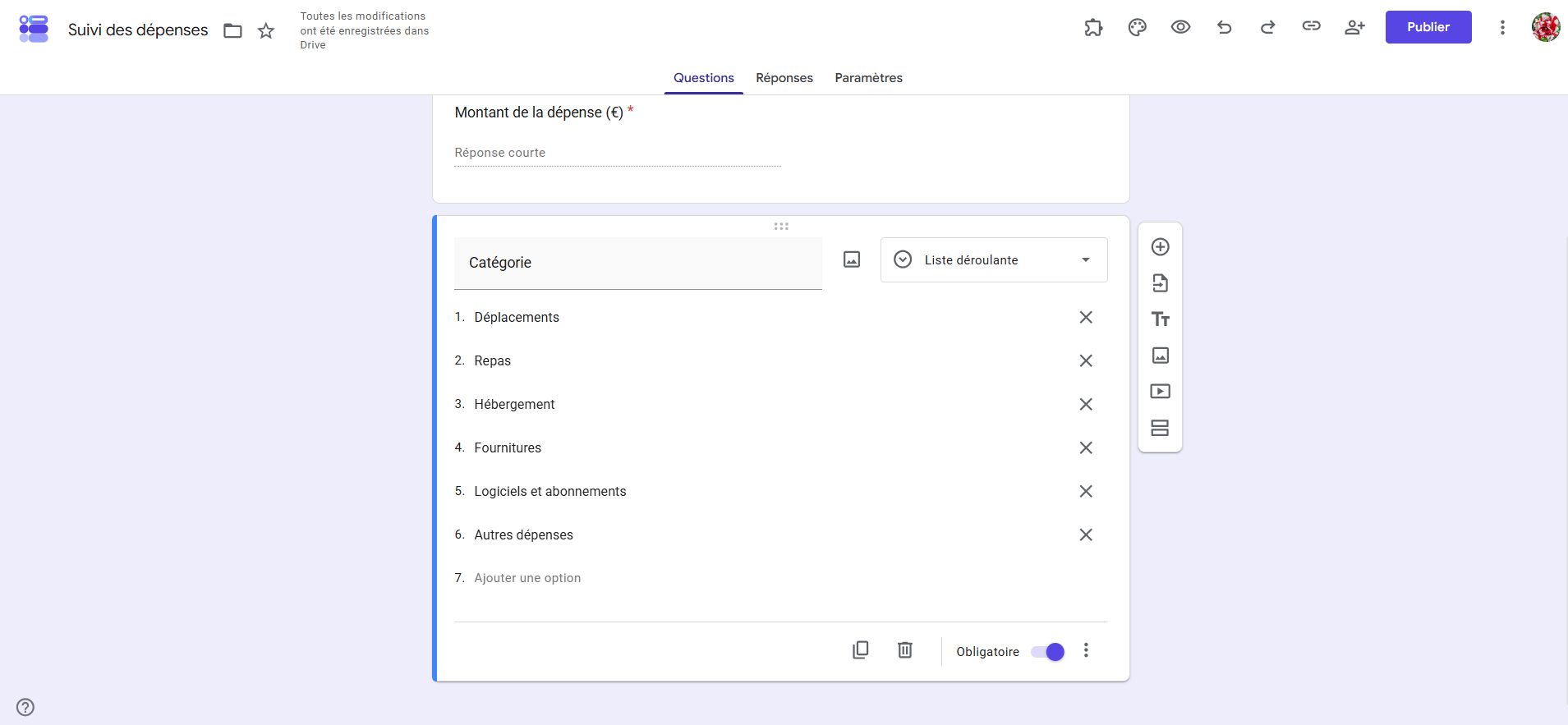Click form title Suivi des dépenses
Screen dimensions: 1568x725
pyautogui.click(x=138, y=30)
